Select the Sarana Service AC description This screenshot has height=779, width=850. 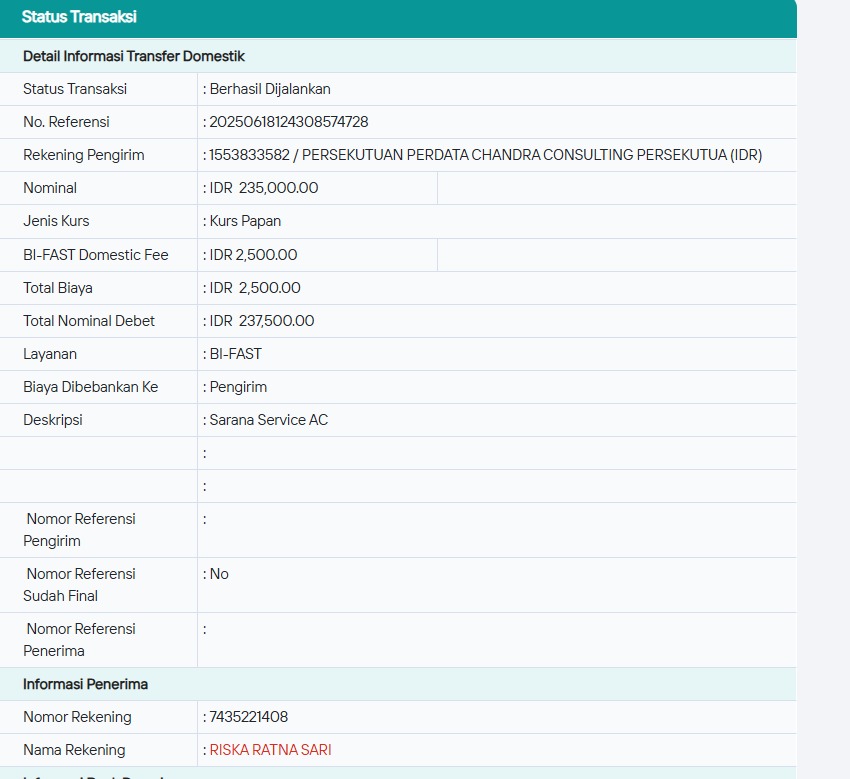tap(268, 420)
